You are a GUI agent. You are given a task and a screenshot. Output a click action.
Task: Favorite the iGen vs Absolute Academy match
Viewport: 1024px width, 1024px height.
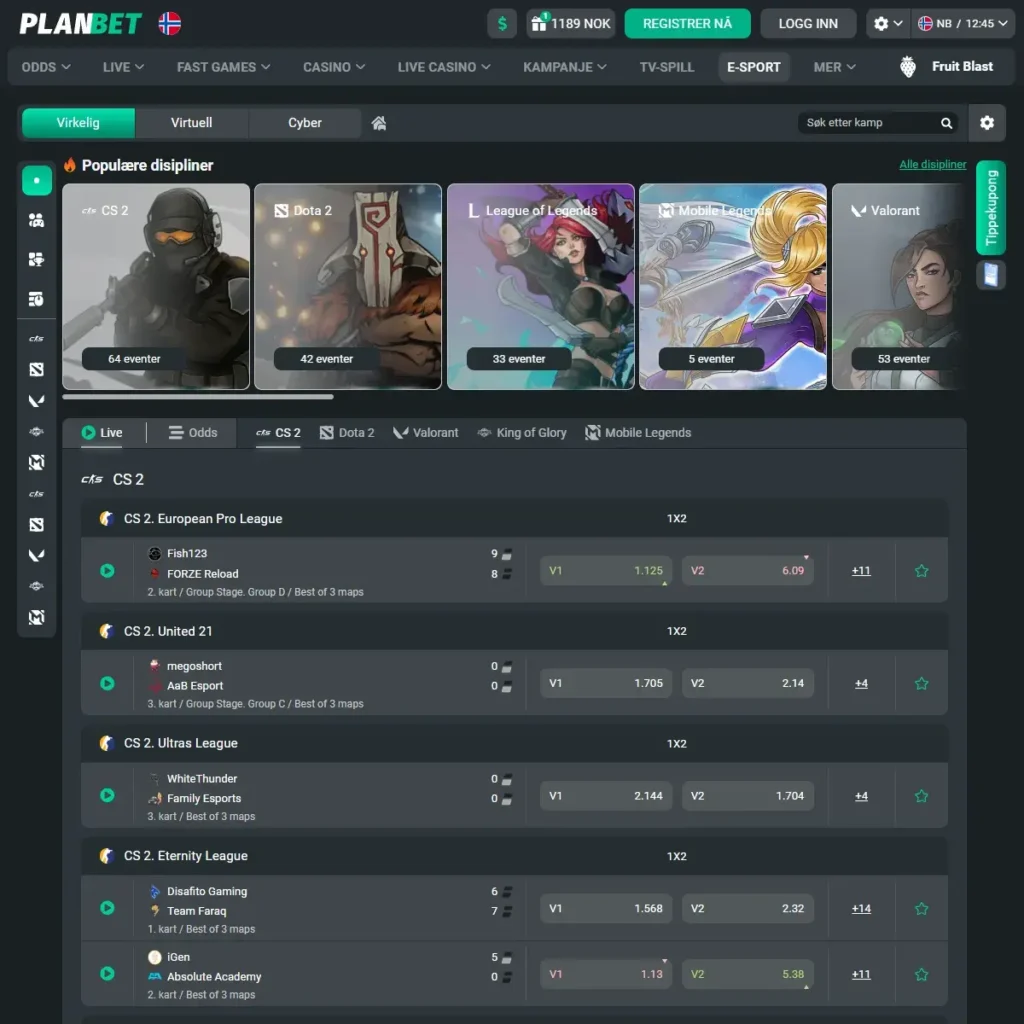[x=921, y=974]
